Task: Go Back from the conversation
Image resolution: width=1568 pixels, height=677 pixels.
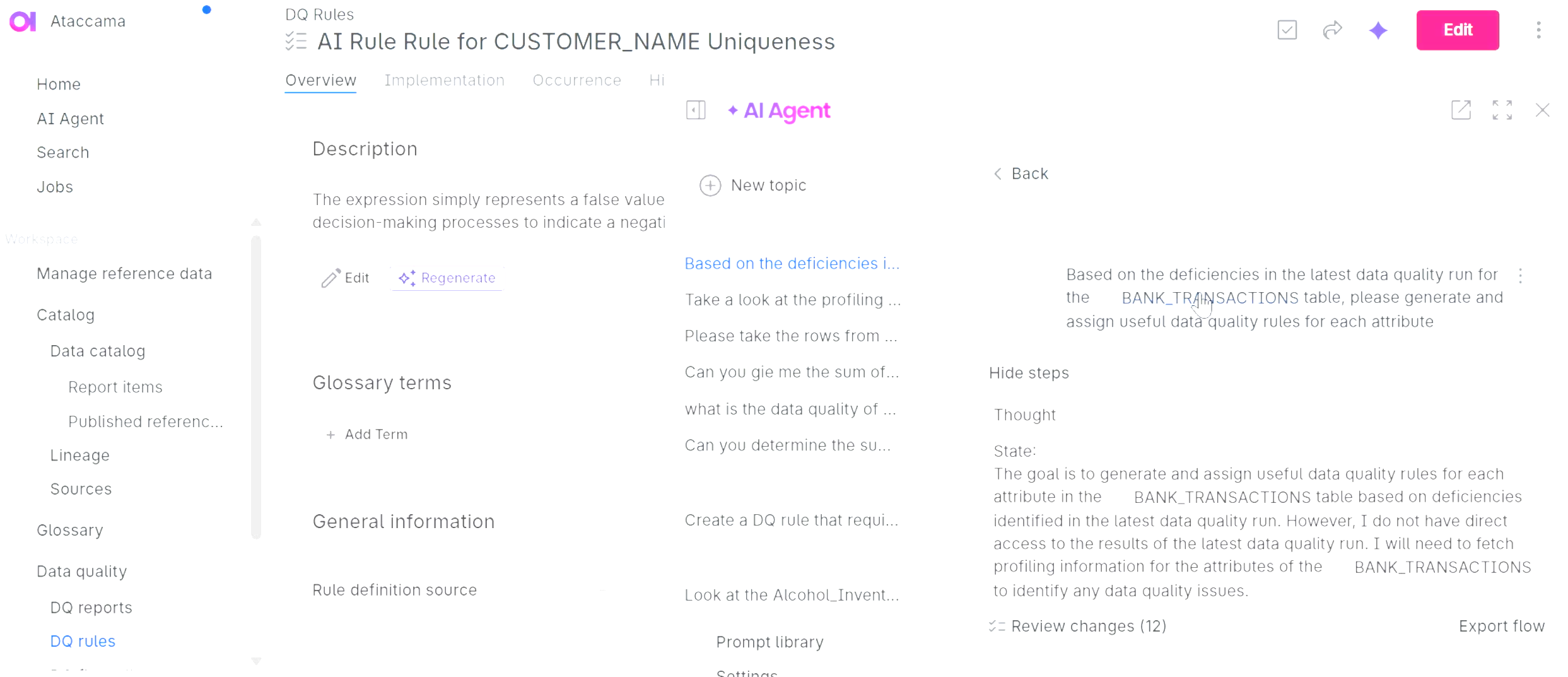Action: (x=1021, y=174)
